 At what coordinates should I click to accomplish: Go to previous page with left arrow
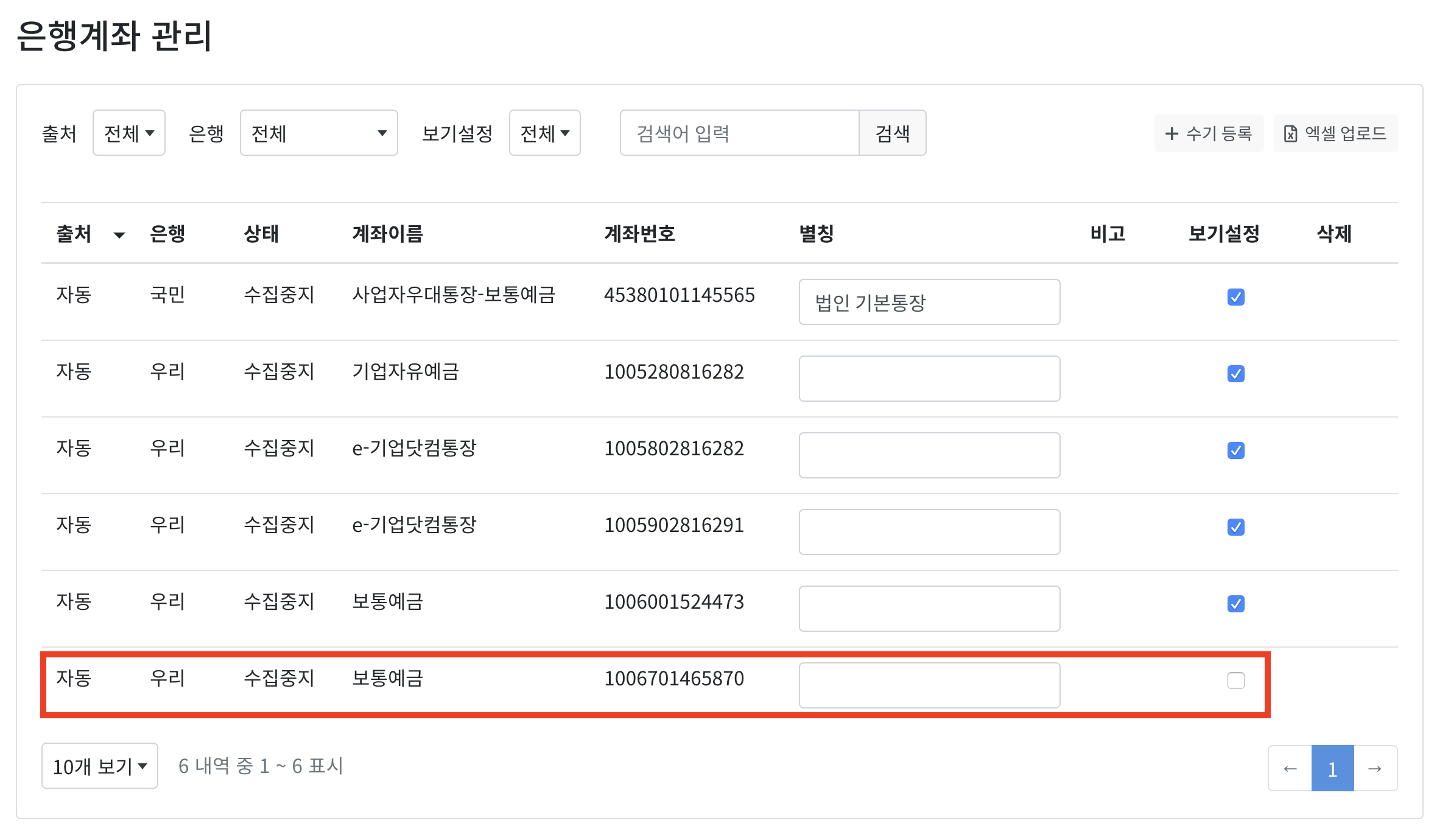(x=1290, y=768)
